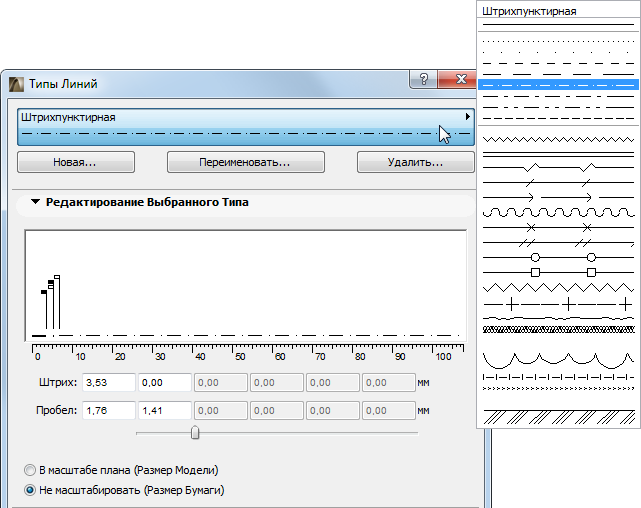This screenshot has width=641, height=508.
Task: Select 'Не масштабировать (Размер Бумаги)' radio
Action: pos(29,490)
